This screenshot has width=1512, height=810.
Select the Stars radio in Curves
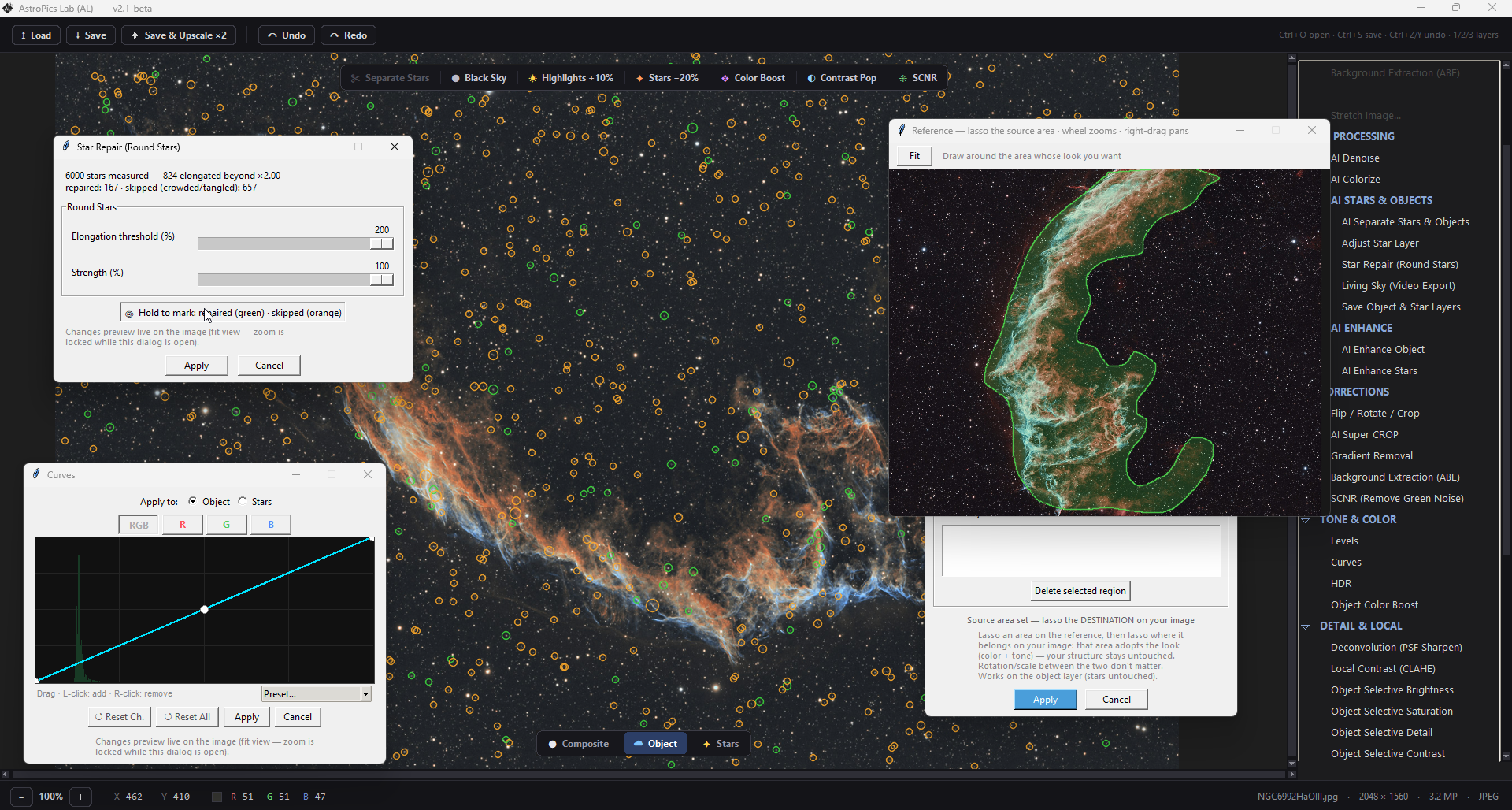(x=255, y=501)
